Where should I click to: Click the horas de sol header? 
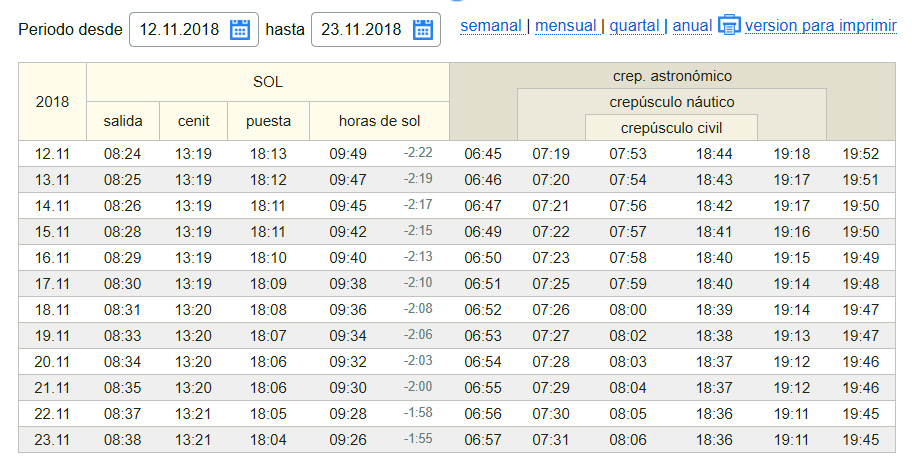pyautogui.click(x=379, y=121)
